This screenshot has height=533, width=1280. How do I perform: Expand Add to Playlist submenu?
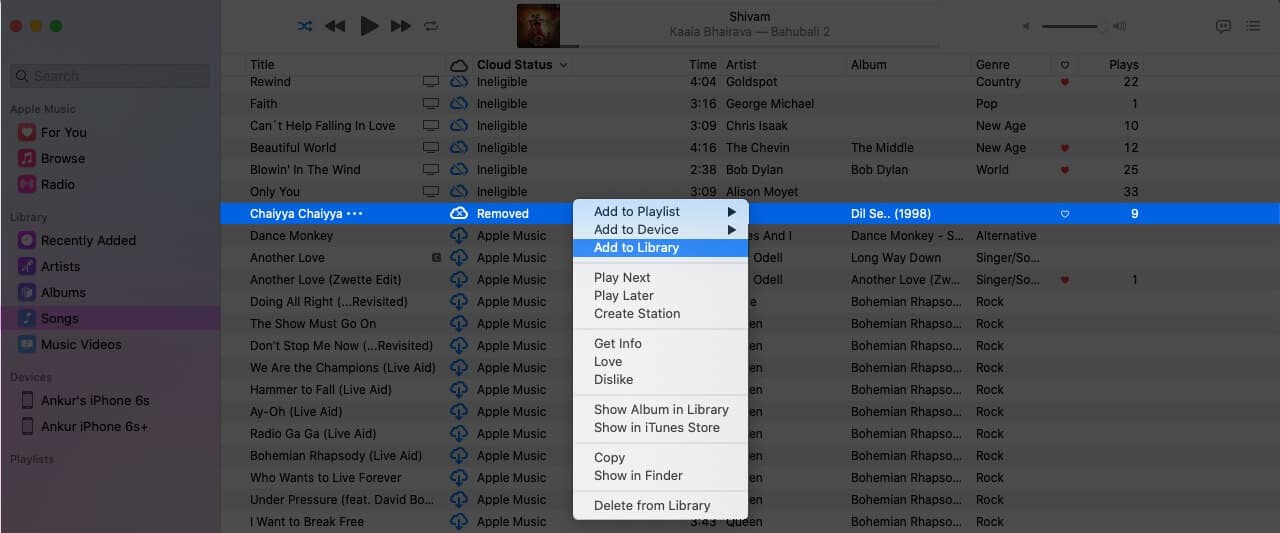660,211
